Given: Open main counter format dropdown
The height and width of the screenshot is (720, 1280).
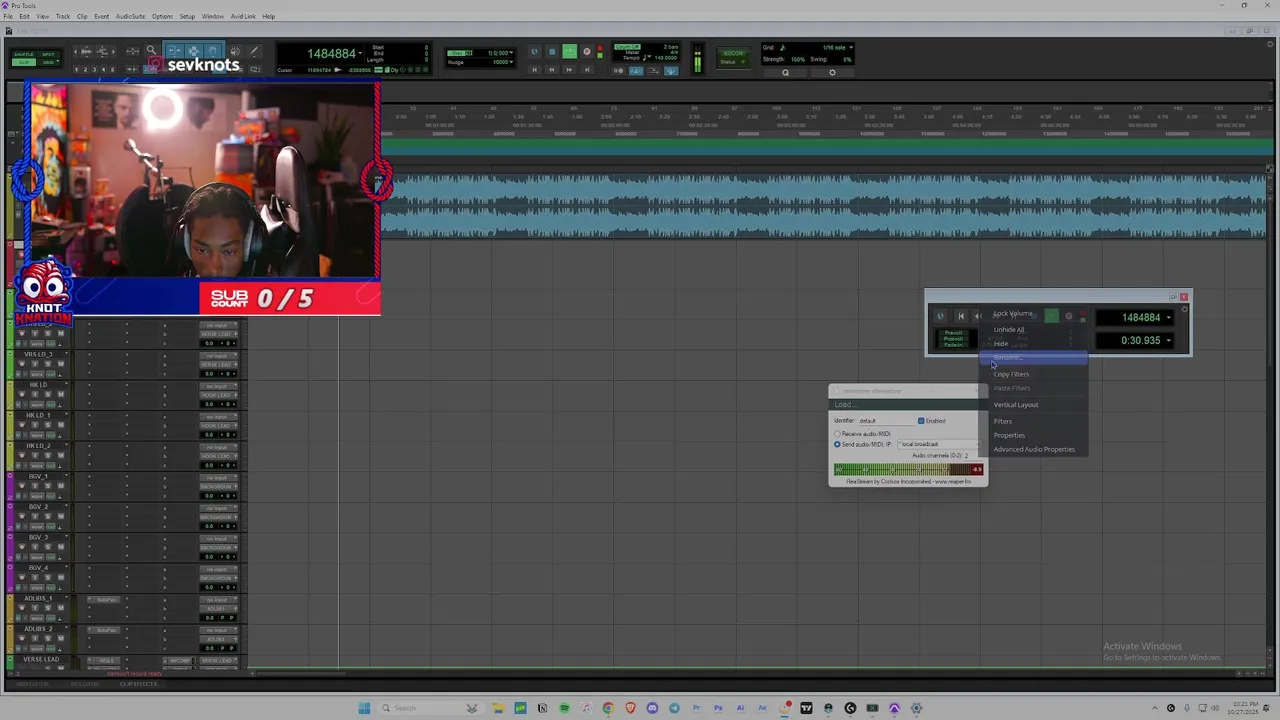Looking at the screenshot, I should point(361,53).
